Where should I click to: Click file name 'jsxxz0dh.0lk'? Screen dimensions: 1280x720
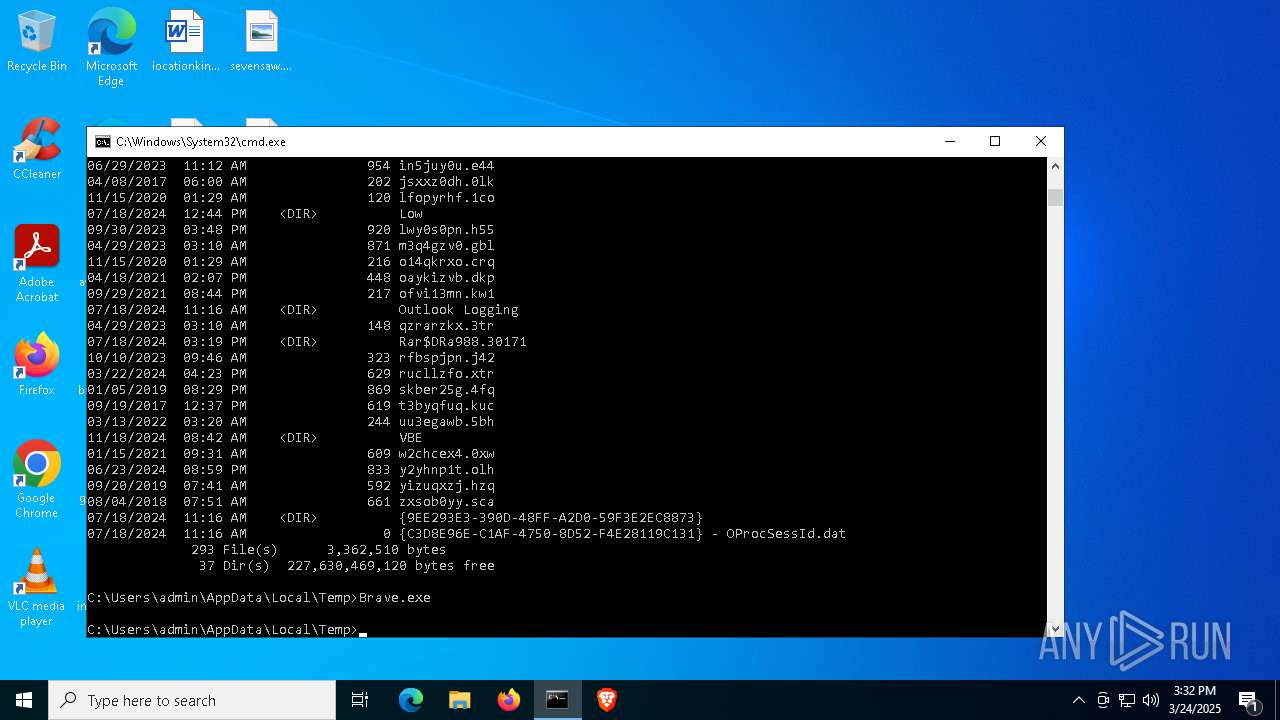click(446, 182)
